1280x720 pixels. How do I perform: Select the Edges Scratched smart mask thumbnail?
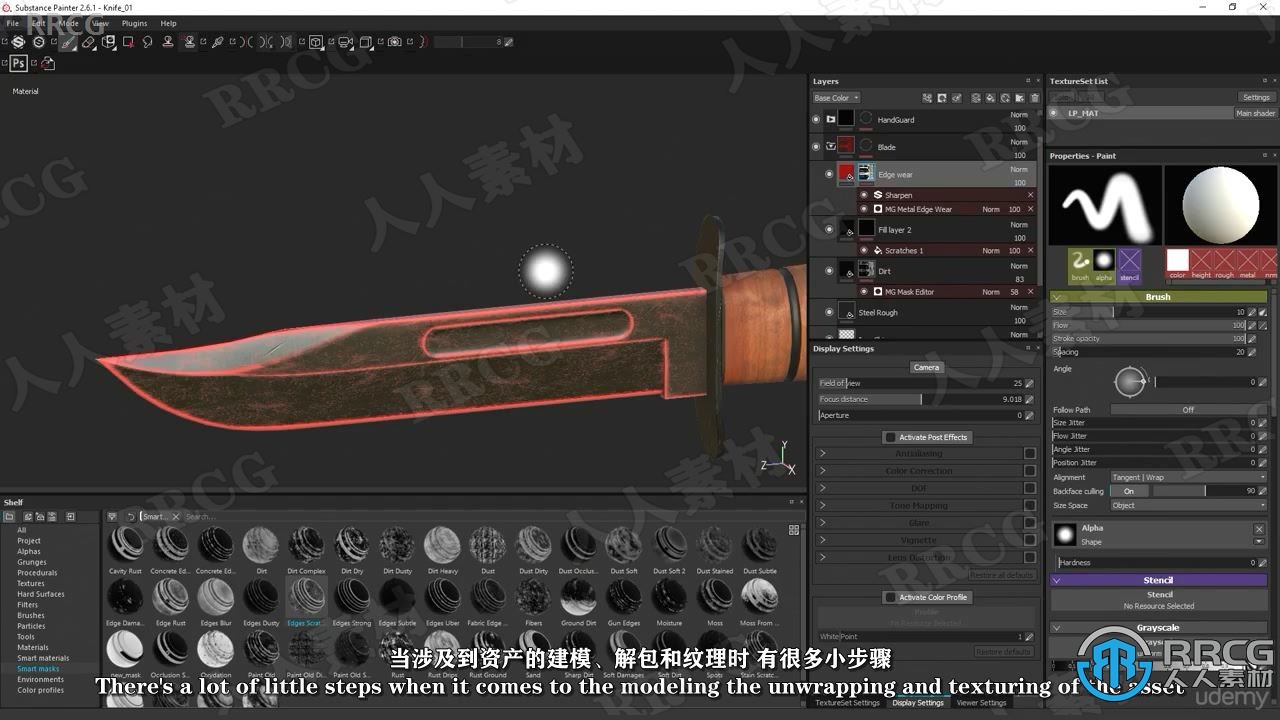pyautogui.click(x=306, y=596)
